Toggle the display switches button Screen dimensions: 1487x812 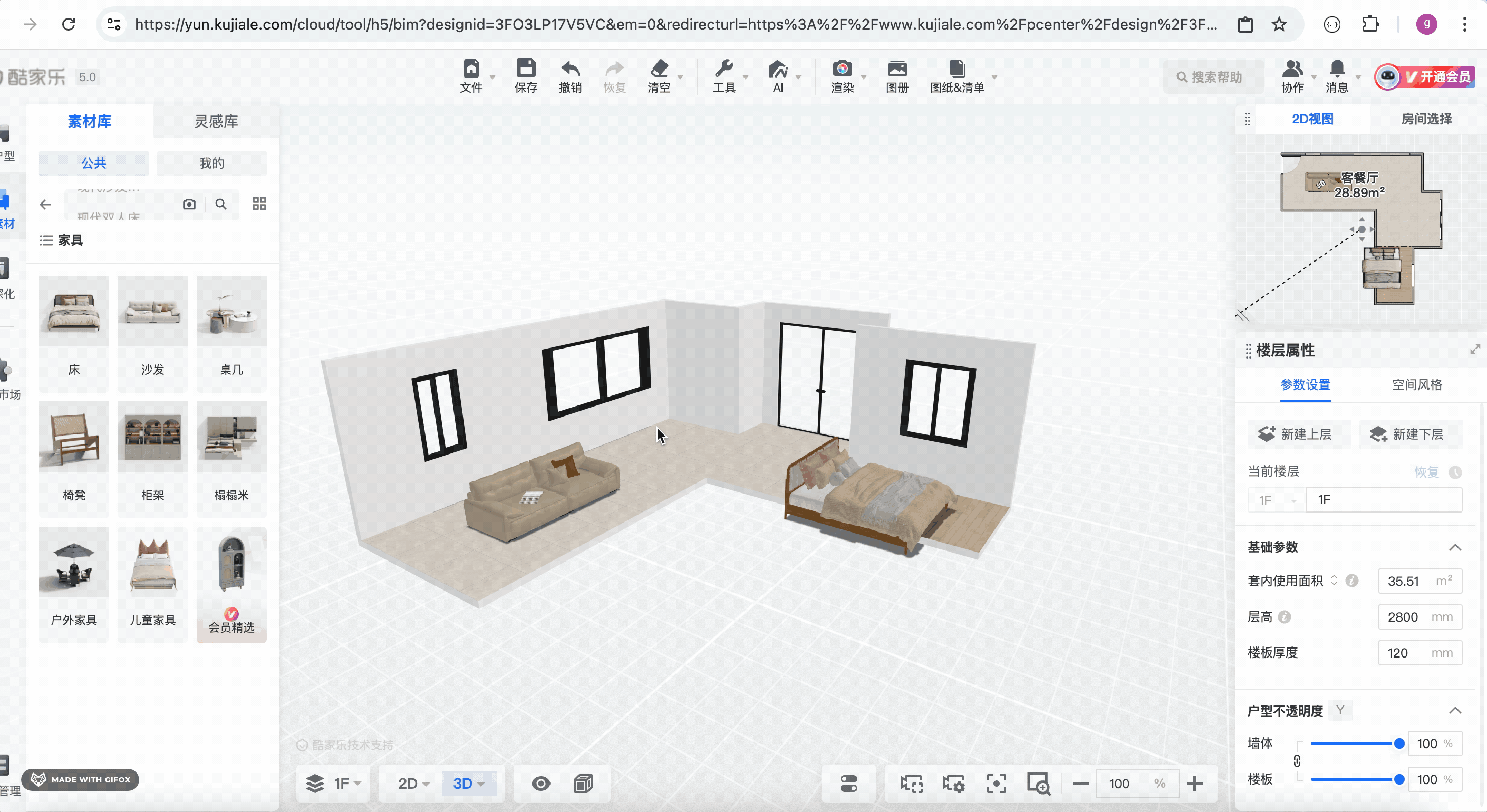[x=848, y=783]
